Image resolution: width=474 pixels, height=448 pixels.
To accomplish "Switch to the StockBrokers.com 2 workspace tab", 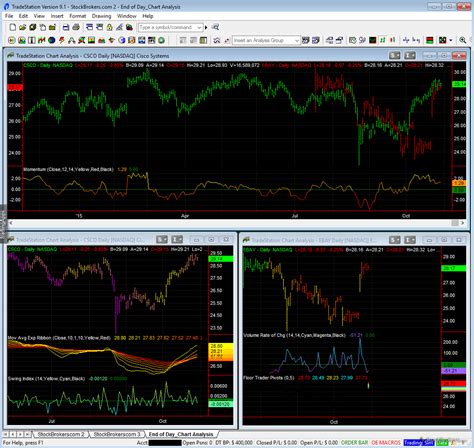I will [x=61, y=434].
